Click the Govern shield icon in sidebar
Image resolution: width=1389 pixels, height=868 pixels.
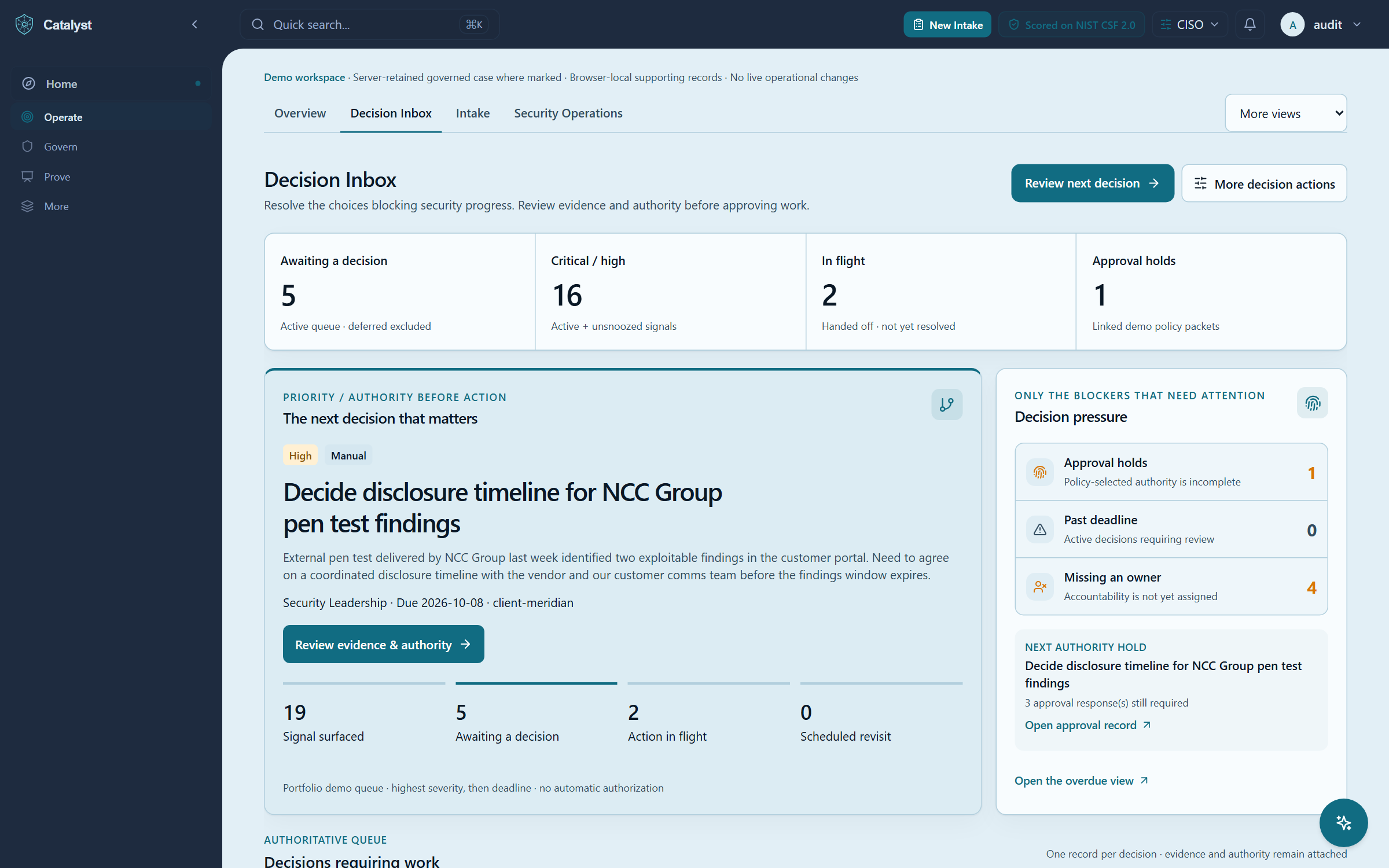pyautogui.click(x=27, y=146)
